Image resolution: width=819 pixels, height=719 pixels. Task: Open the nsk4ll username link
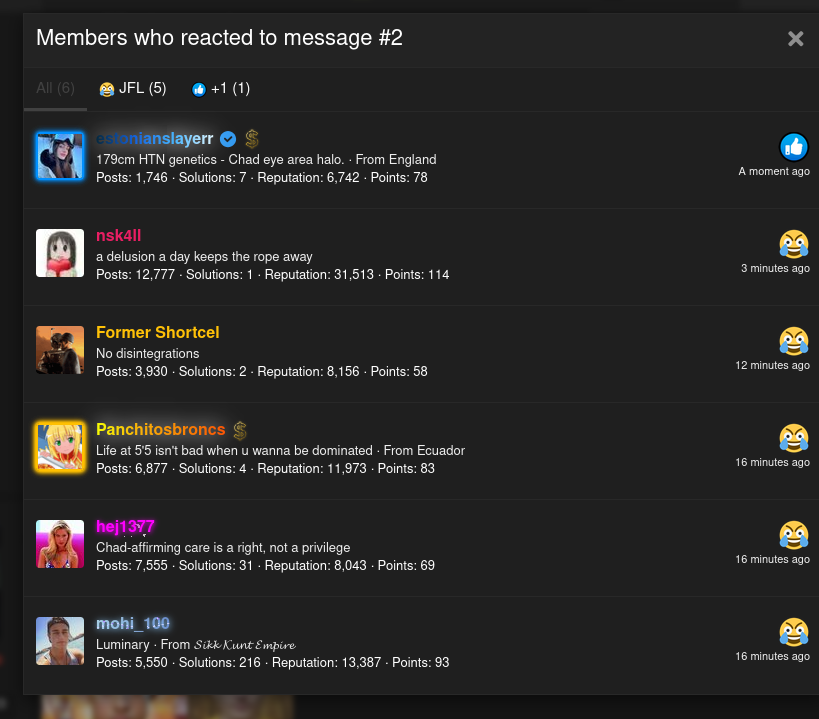coord(118,236)
